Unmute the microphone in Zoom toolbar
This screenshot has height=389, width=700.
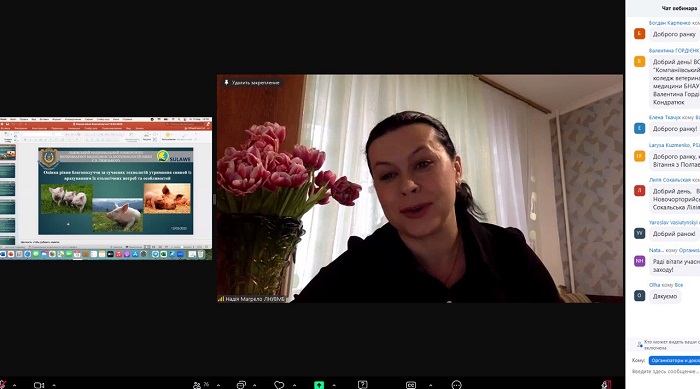(x=2, y=385)
